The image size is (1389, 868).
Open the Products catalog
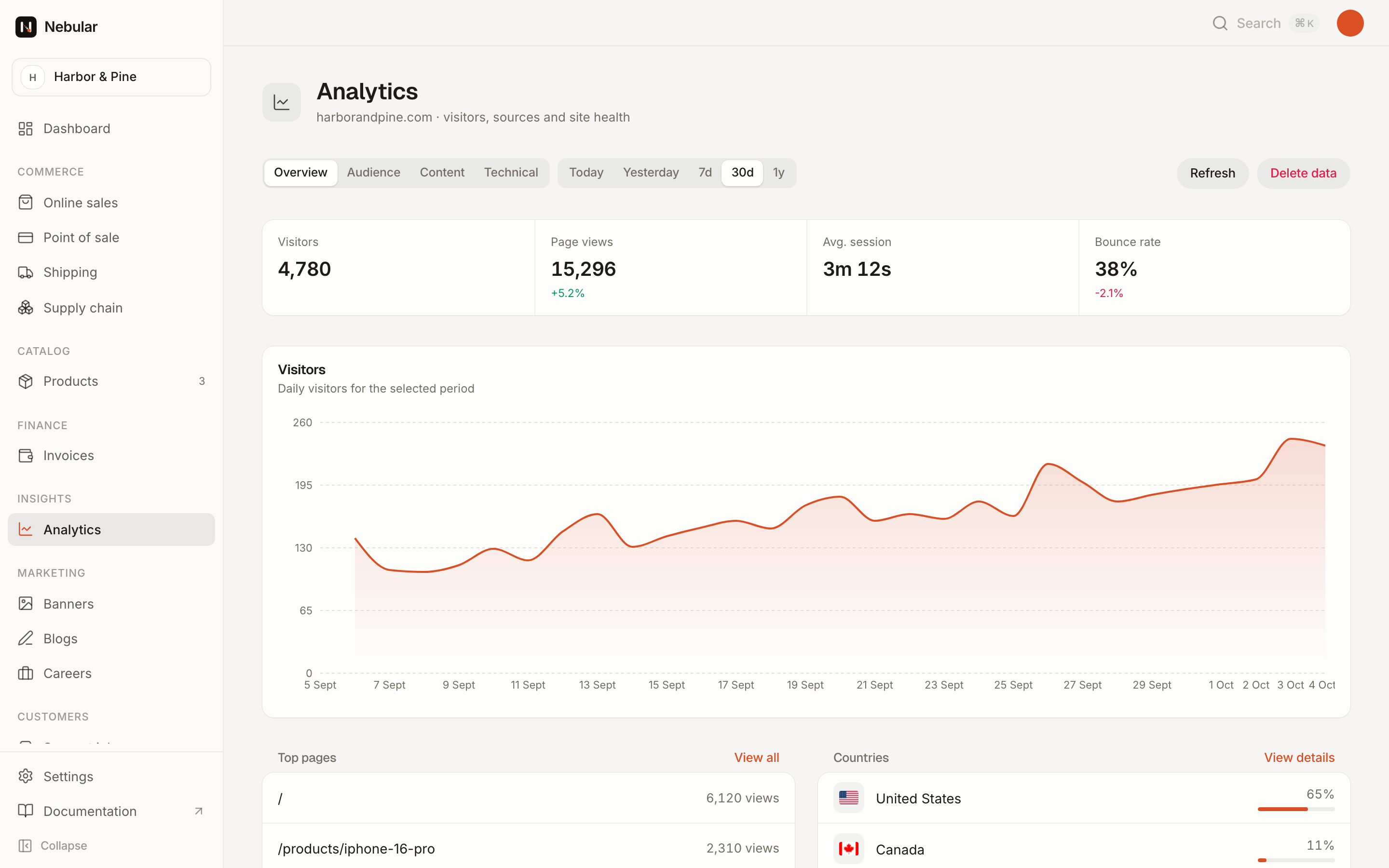coord(111,381)
